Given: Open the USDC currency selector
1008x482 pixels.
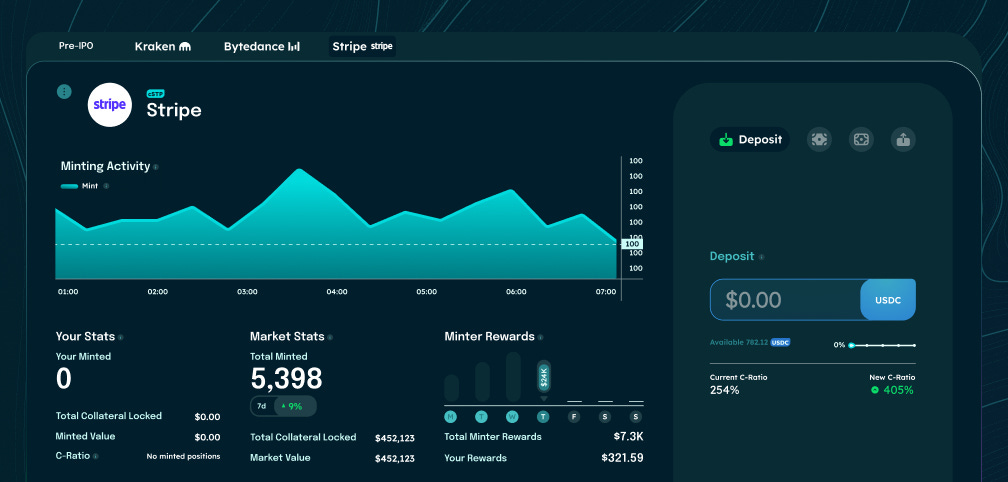Looking at the screenshot, I should [888, 299].
